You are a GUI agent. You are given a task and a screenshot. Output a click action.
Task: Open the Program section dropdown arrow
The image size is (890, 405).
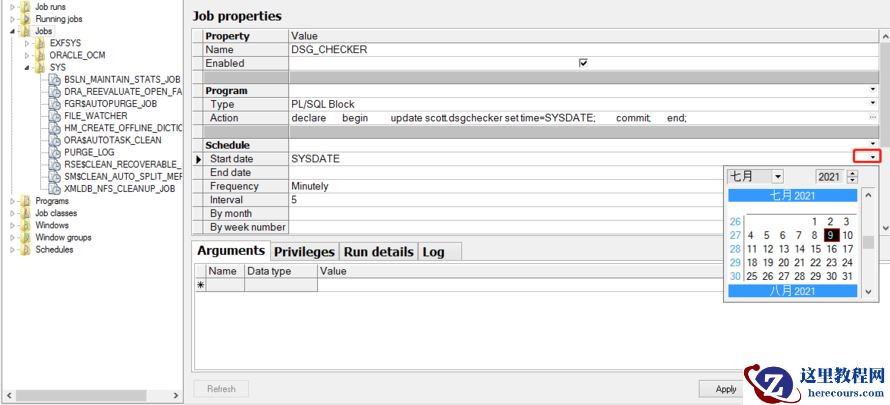tap(873, 90)
